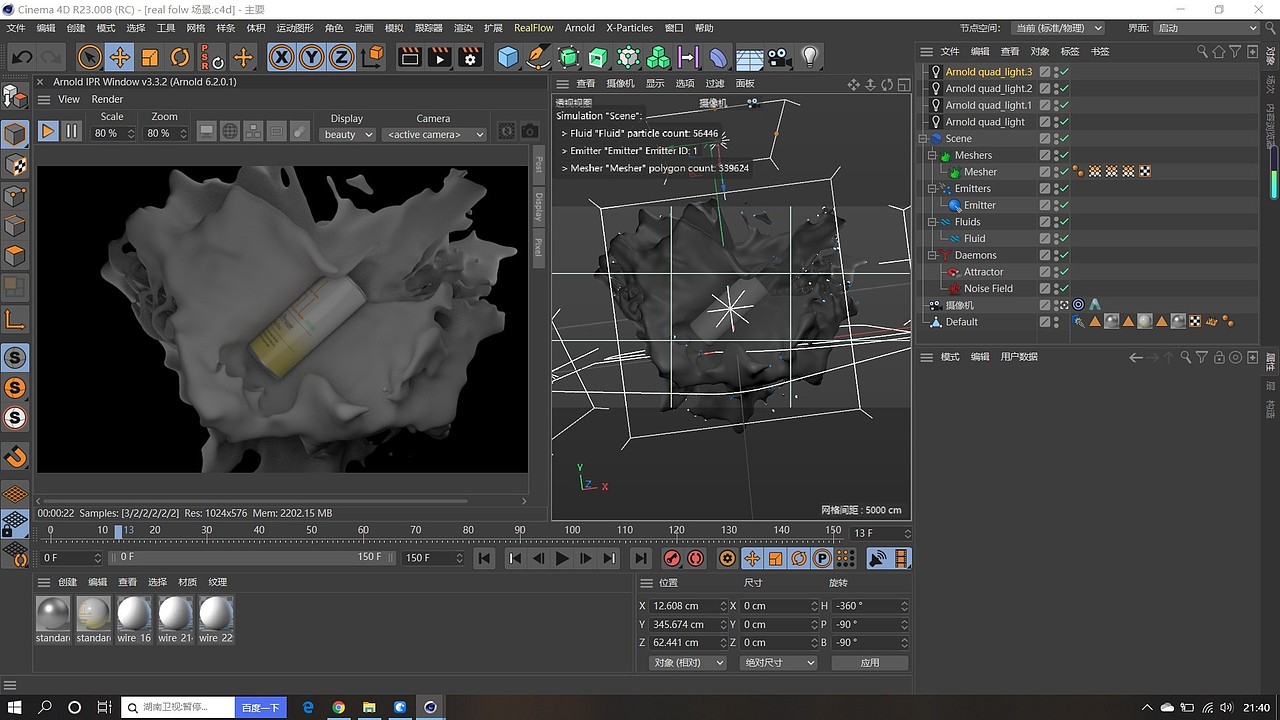Screen dimensions: 1280x720
Task: Open the RealFlow menu
Action: point(533,28)
